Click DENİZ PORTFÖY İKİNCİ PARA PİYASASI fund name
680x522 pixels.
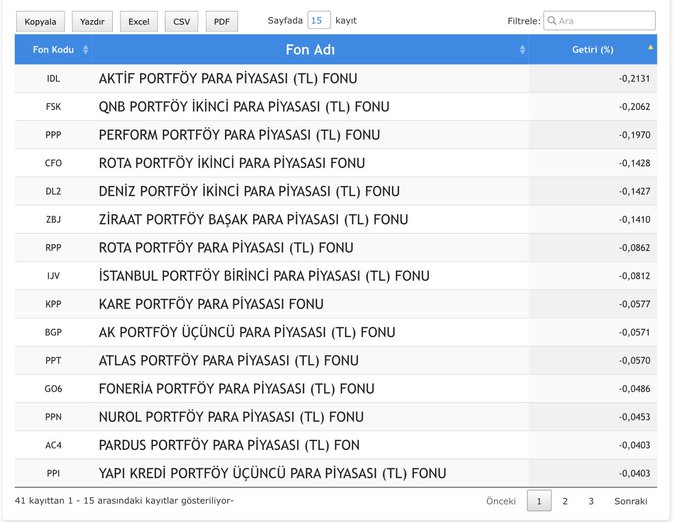coord(249,191)
